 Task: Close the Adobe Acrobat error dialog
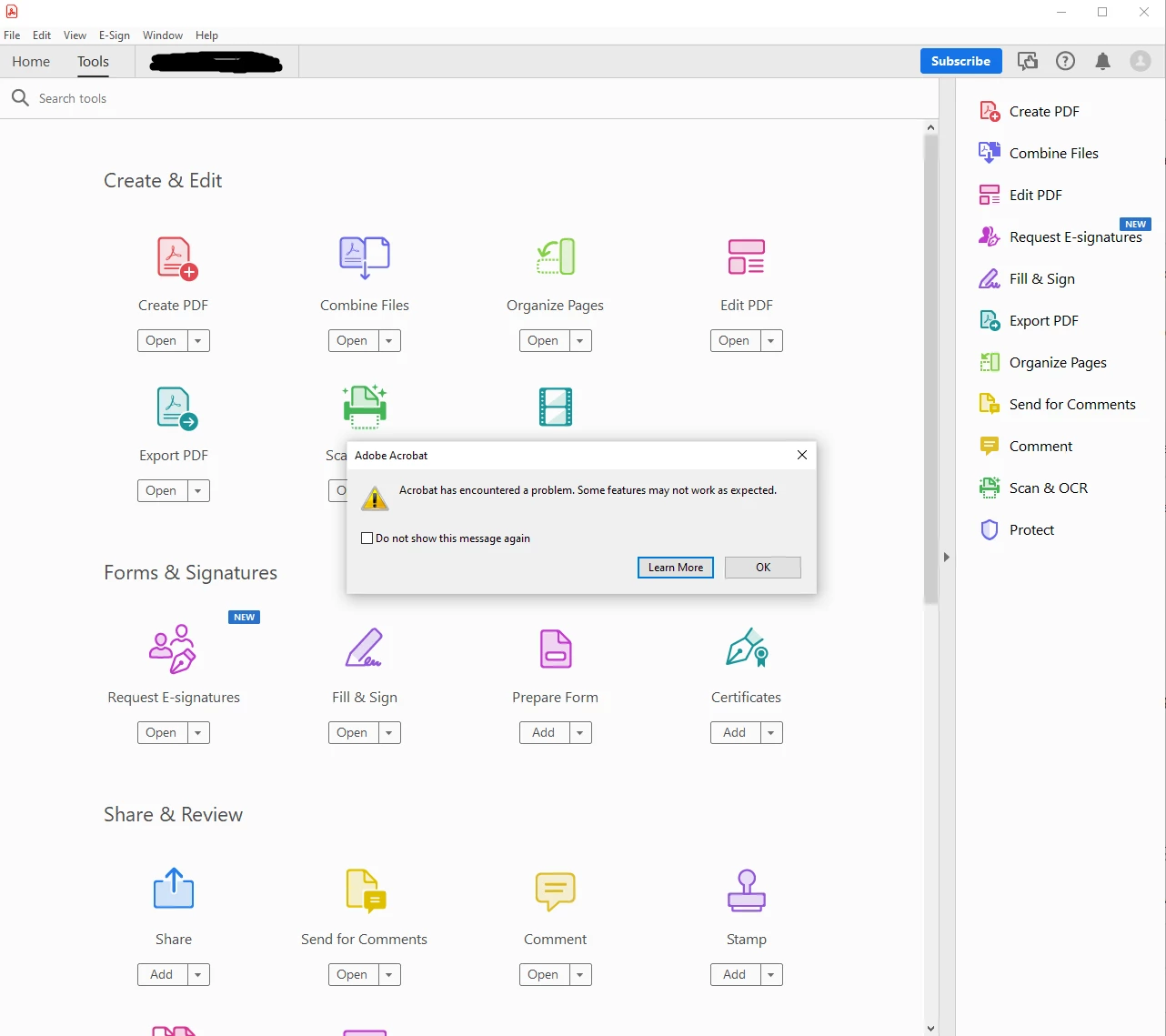802,455
